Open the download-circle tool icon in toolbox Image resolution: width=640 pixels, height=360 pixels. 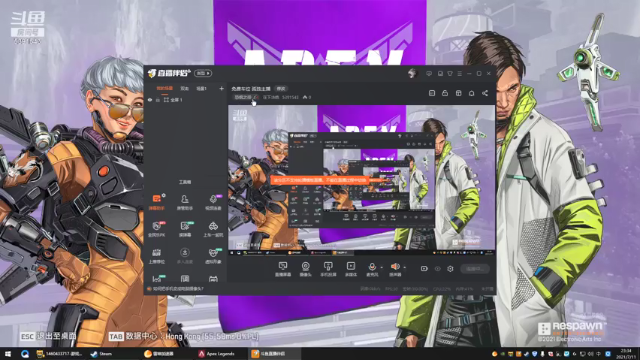coord(184,256)
